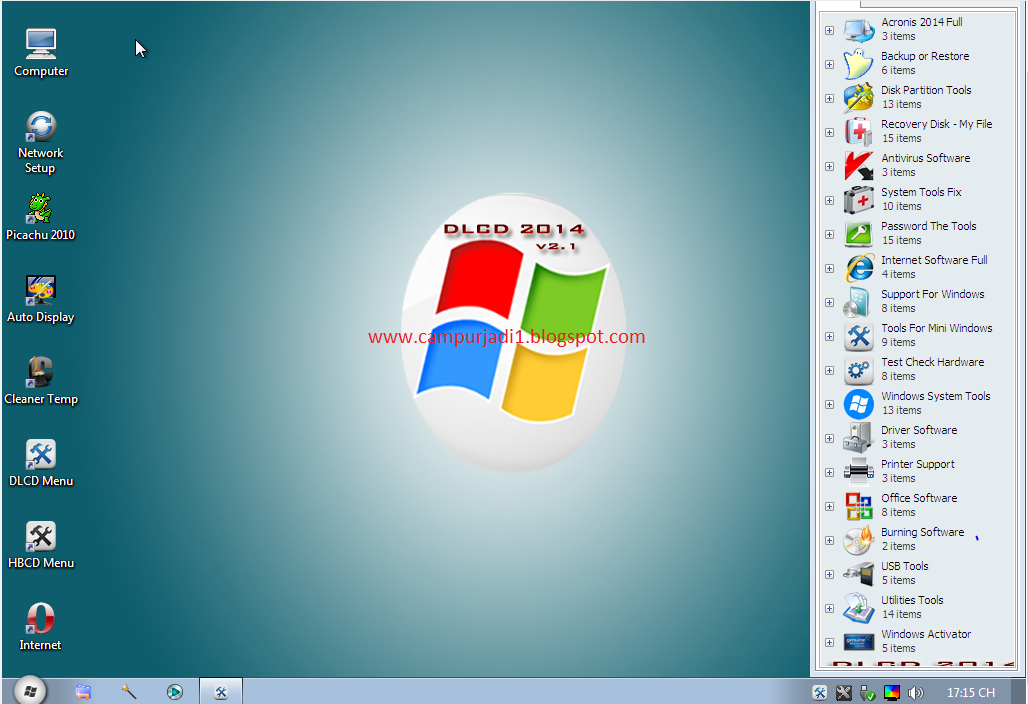This screenshot has height=704, width=1028.
Task: Click the 17:15 CH taskbar clock
Action: tap(970, 692)
